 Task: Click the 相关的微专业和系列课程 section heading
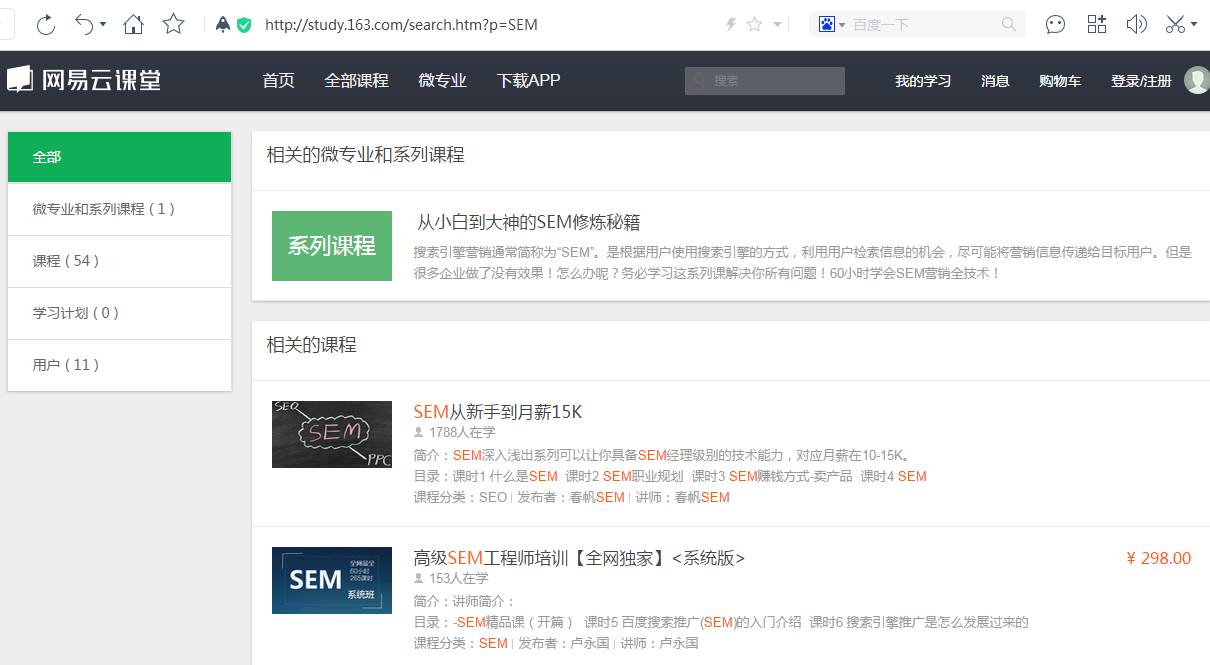365,155
